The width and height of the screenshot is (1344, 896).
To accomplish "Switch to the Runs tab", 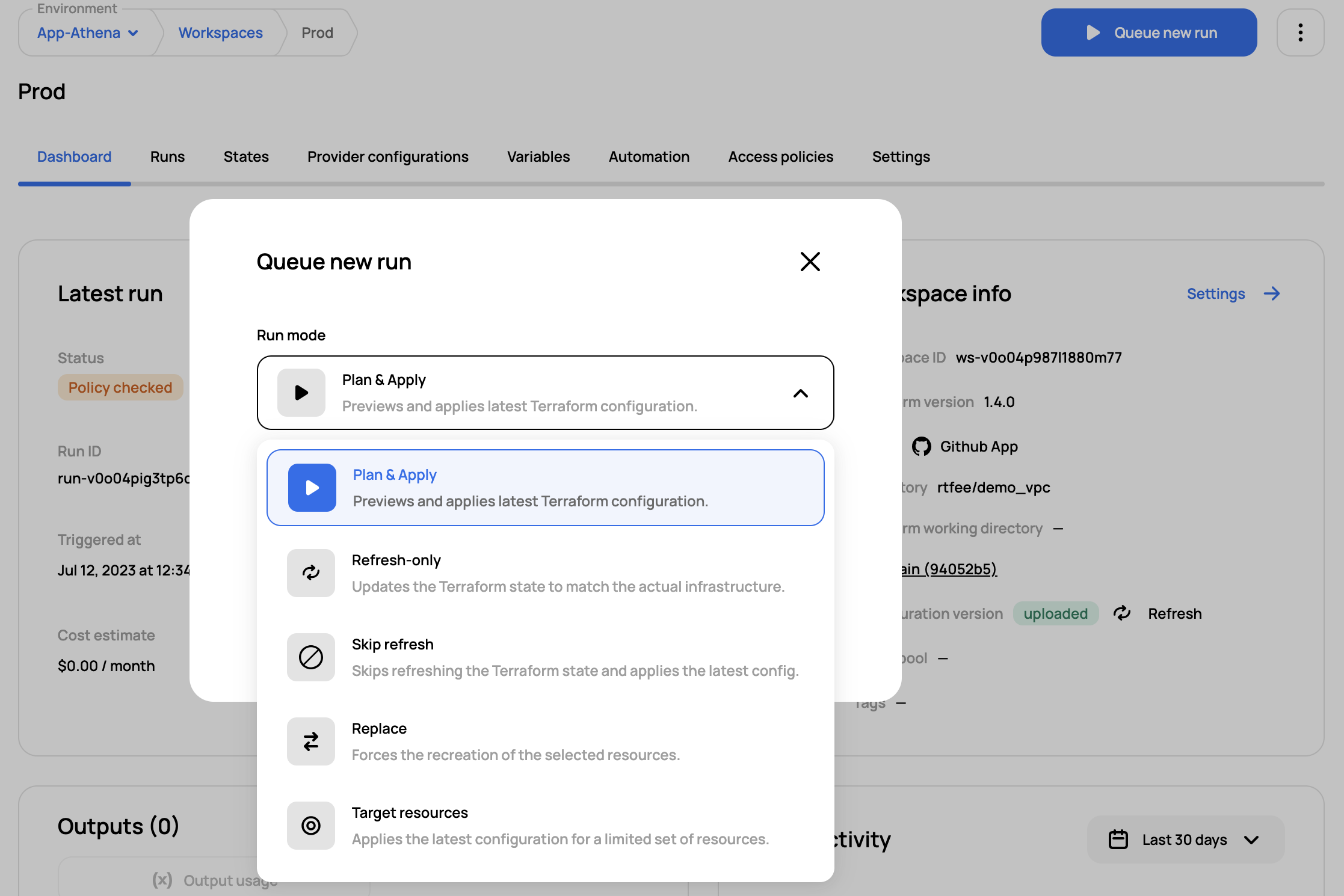I will point(167,156).
